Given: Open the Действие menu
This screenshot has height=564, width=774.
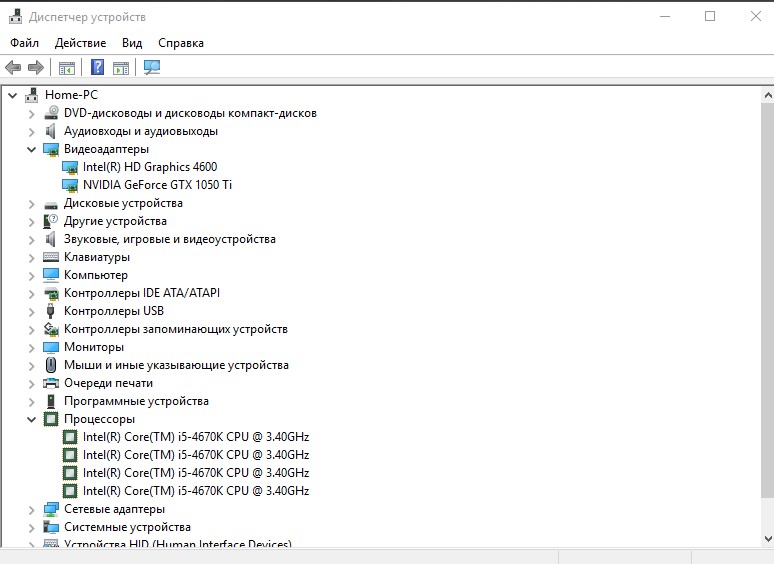Looking at the screenshot, I should pos(80,43).
